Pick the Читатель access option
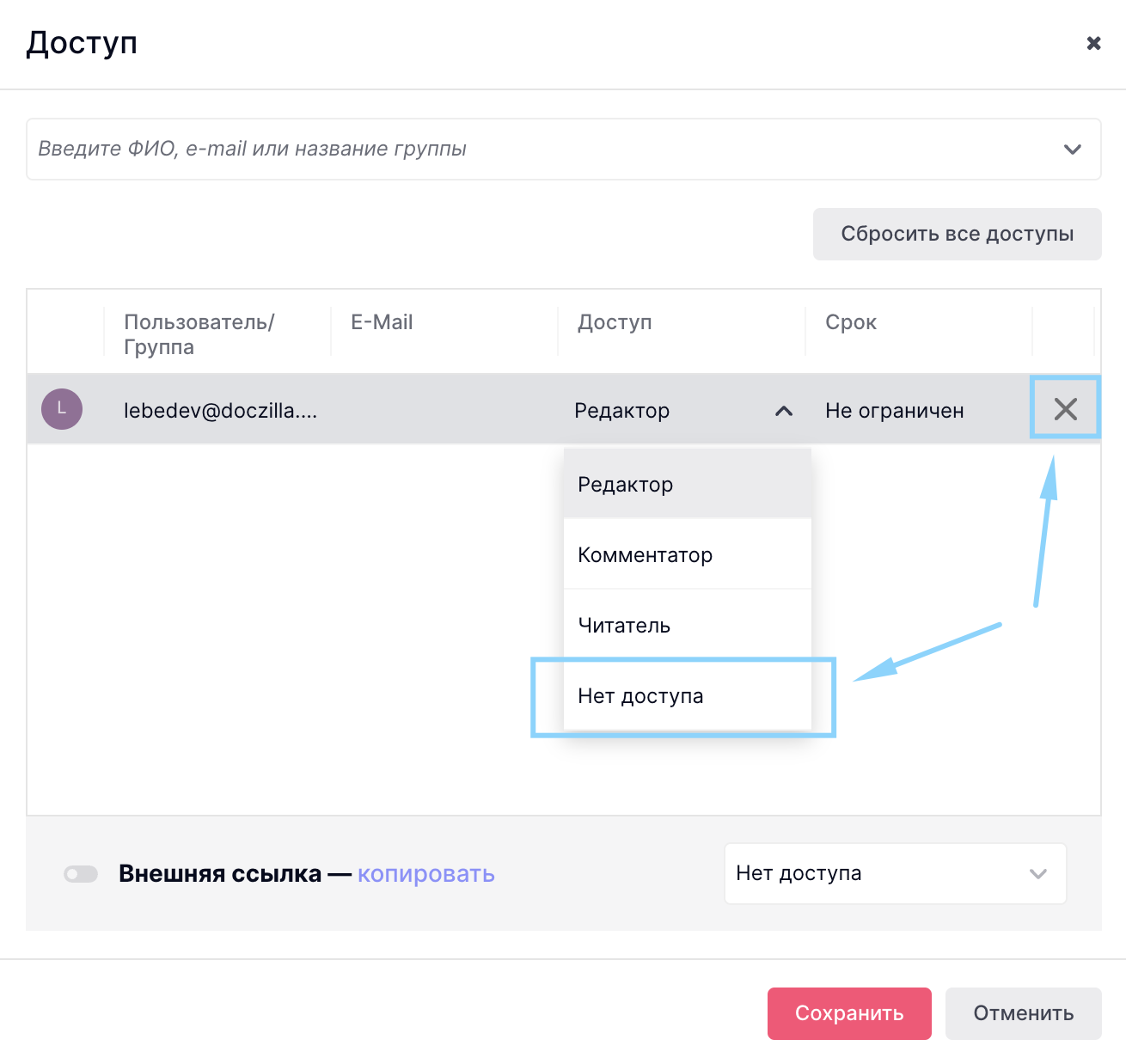This screenshot has height=1064, width=1126. tap(624, 626)
